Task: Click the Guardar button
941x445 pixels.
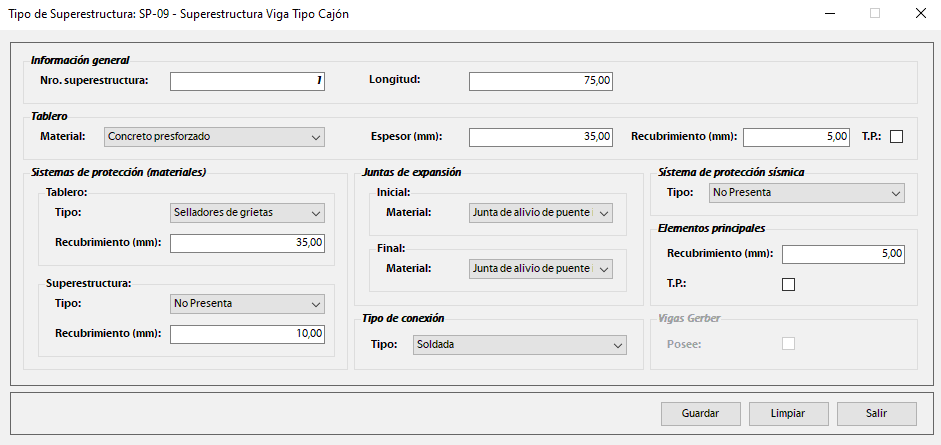Action: coord(701,413)
